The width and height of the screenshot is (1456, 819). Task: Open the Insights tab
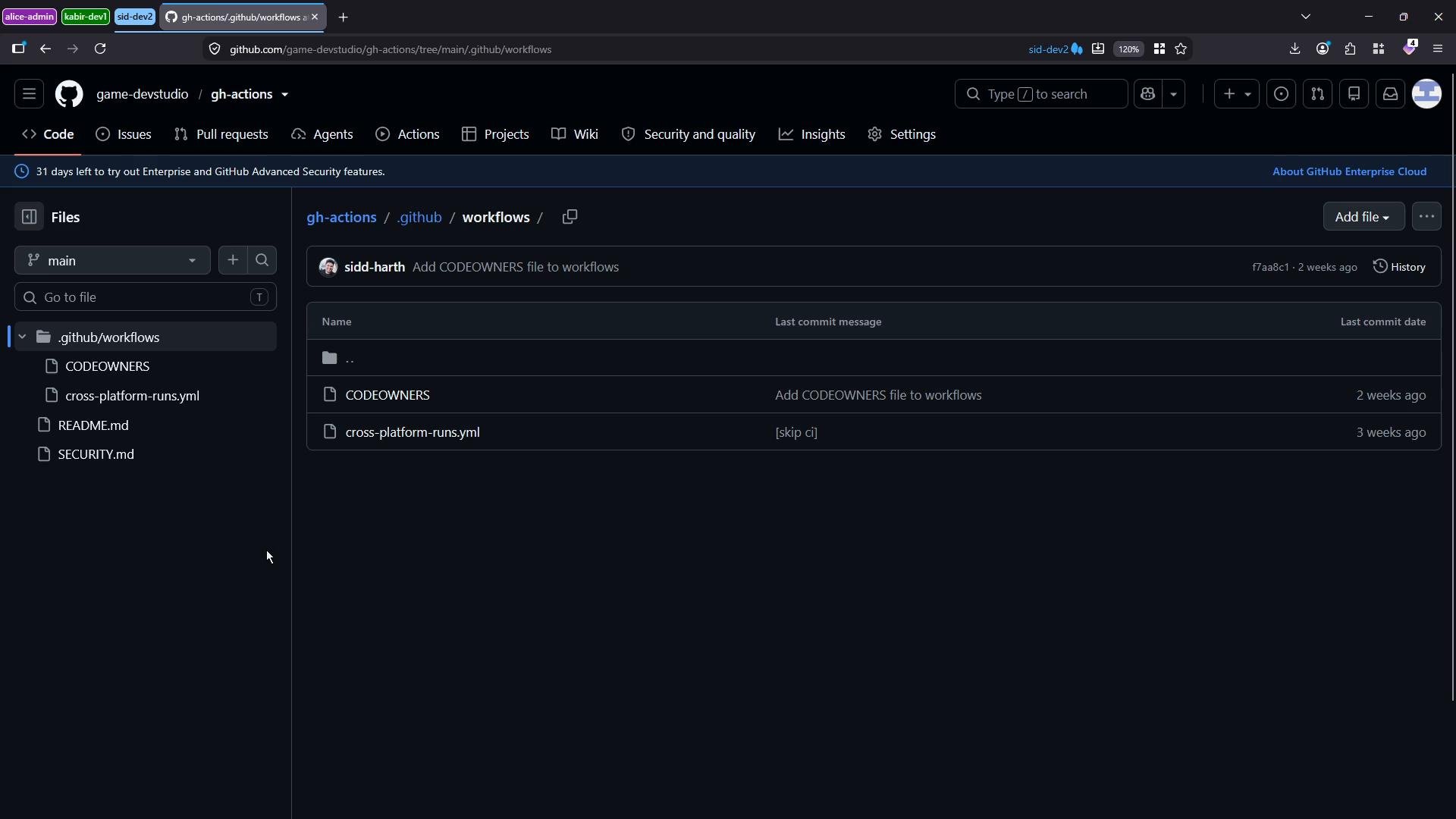[812, 134]
